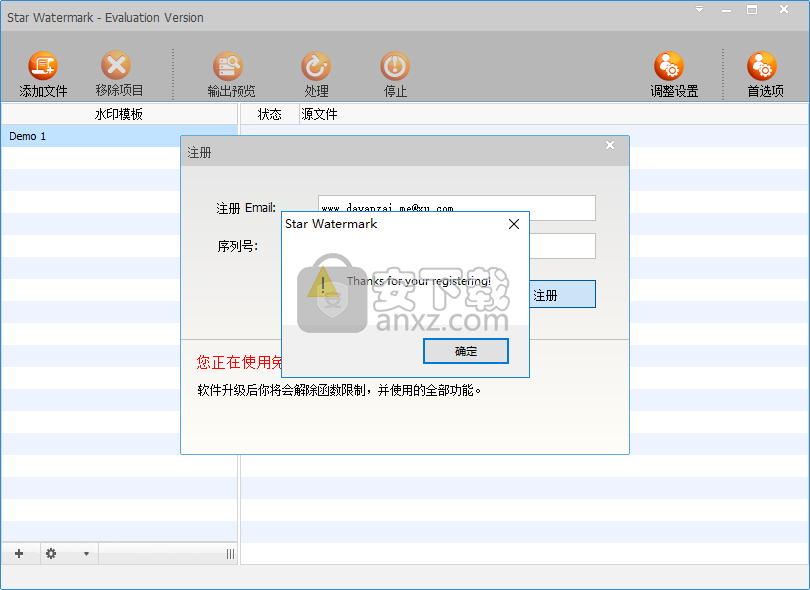Confirm the message with 确定 button
This screenshot has height=590, width=810.
[466, 351]
